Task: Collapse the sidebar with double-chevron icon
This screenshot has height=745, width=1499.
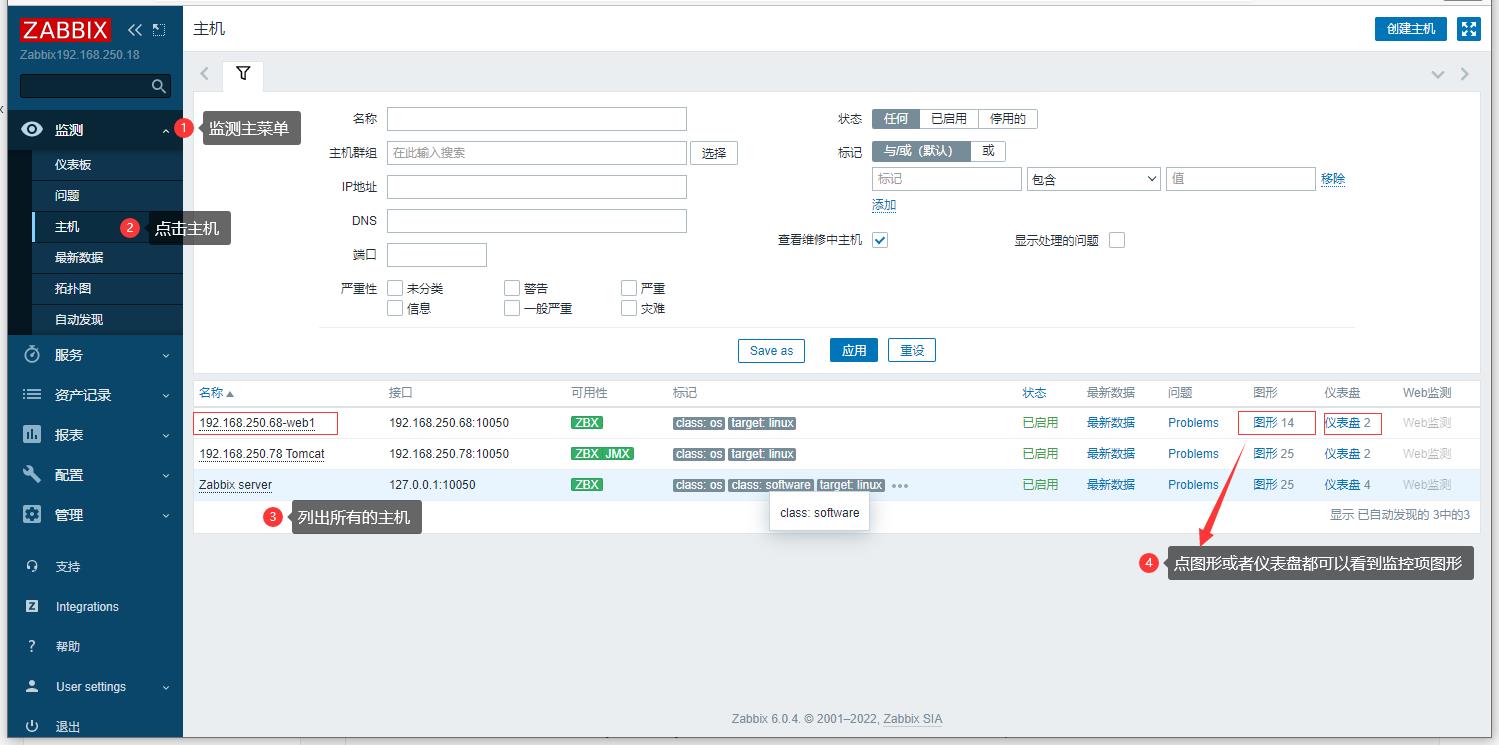Action: (135, 30)
